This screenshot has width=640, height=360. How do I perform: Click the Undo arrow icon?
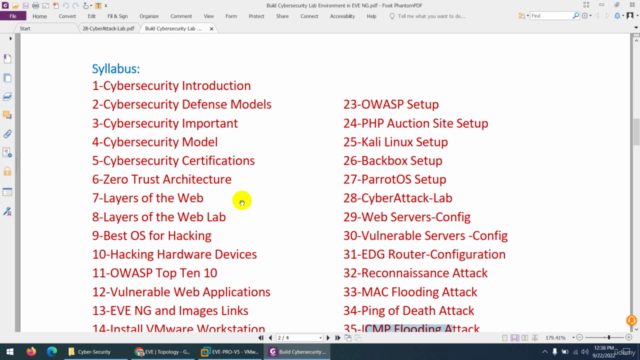[66, 6]
